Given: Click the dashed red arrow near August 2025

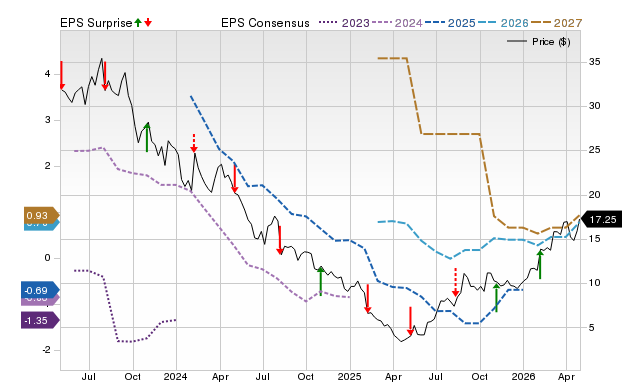Looking at the screenshot, I should point(456,282).
